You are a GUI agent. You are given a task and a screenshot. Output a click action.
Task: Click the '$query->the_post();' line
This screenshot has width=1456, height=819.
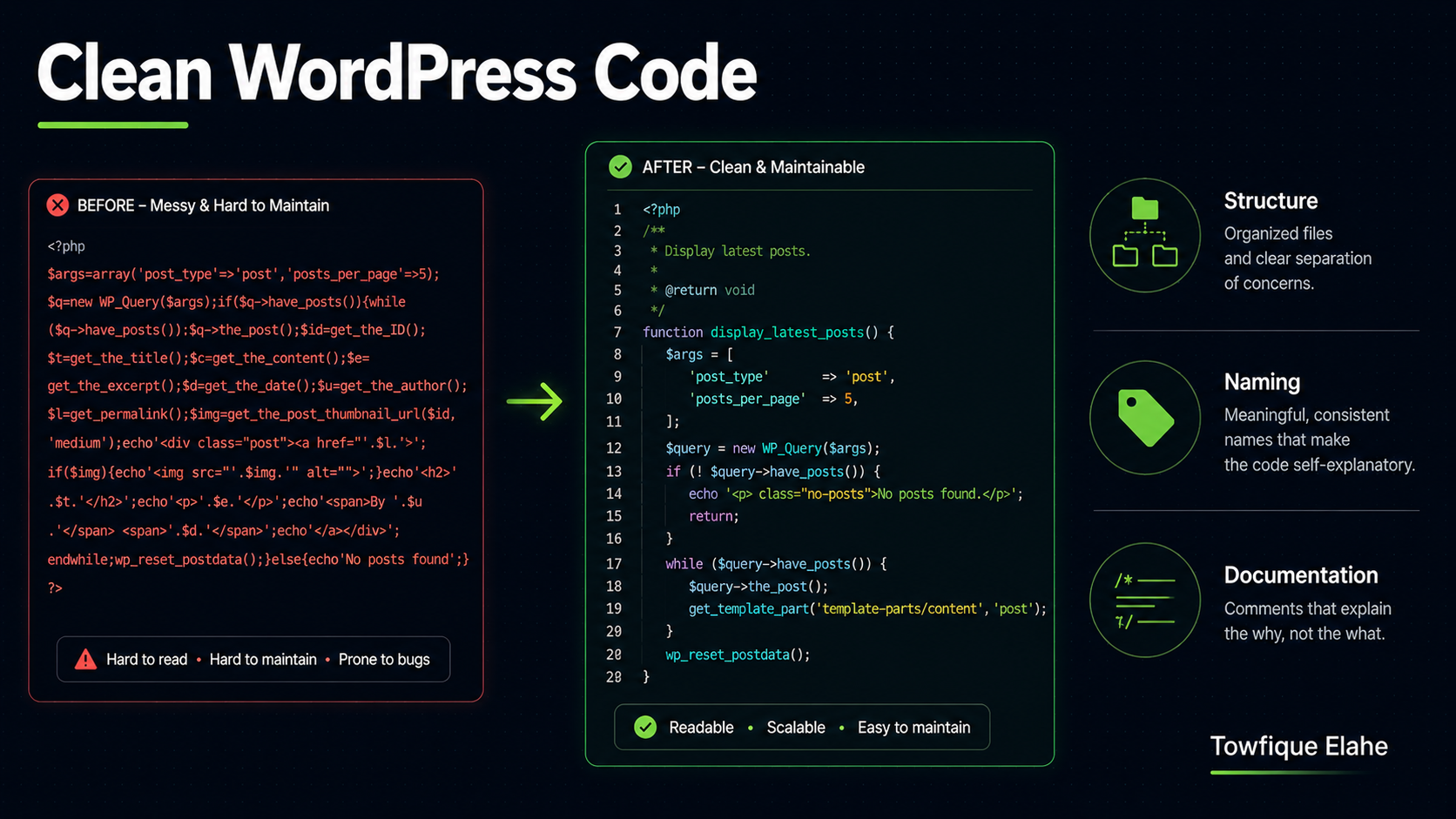pyautogui.click(x=758, y=587)
